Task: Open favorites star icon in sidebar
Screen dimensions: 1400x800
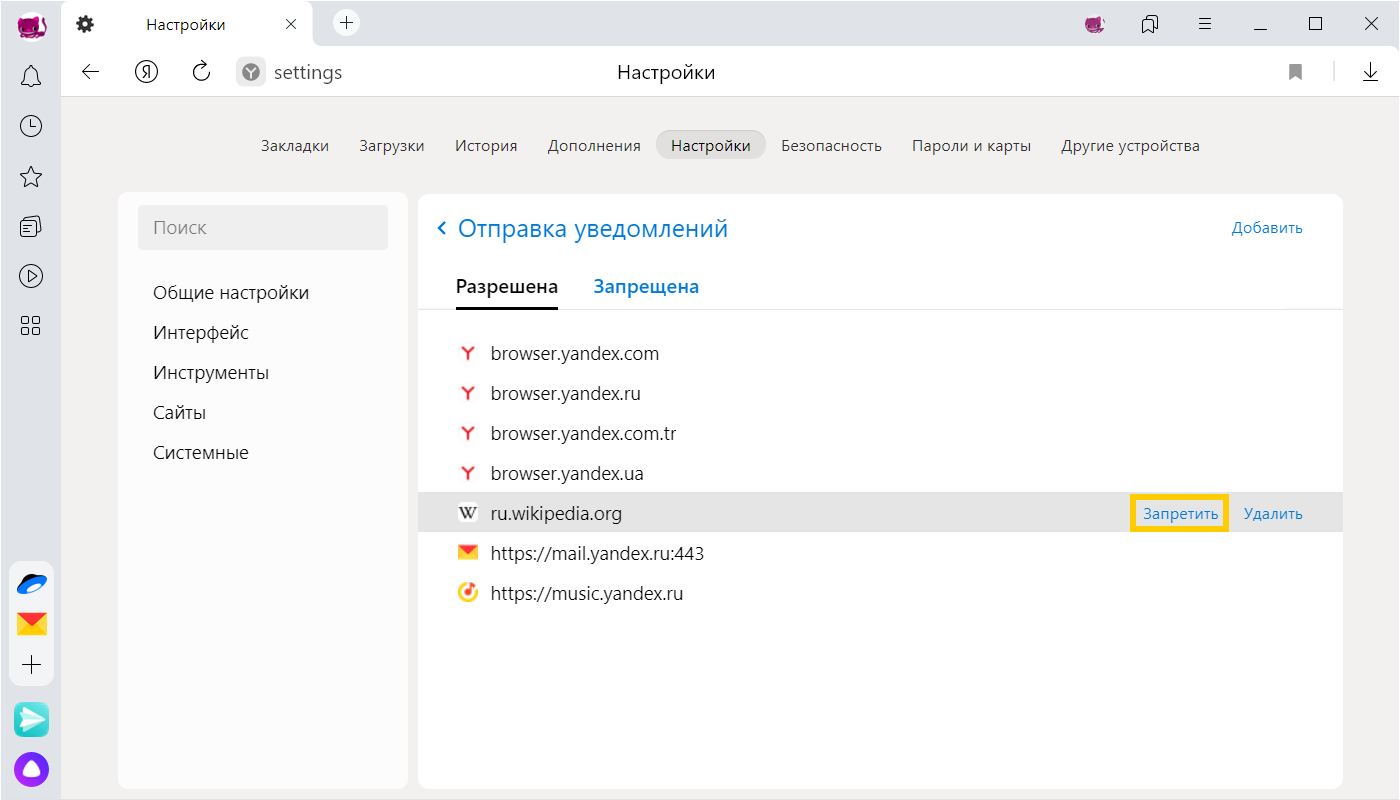Action: pyautogui.click(x=31, y=177)
